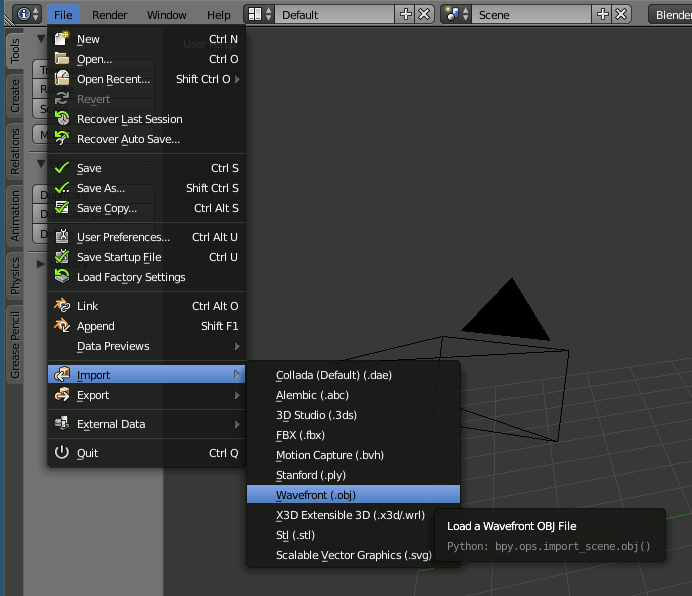Screen dimensions: 692x596
Task: Collapse the top tool shelf panel triangle
Action: [41, 38]
